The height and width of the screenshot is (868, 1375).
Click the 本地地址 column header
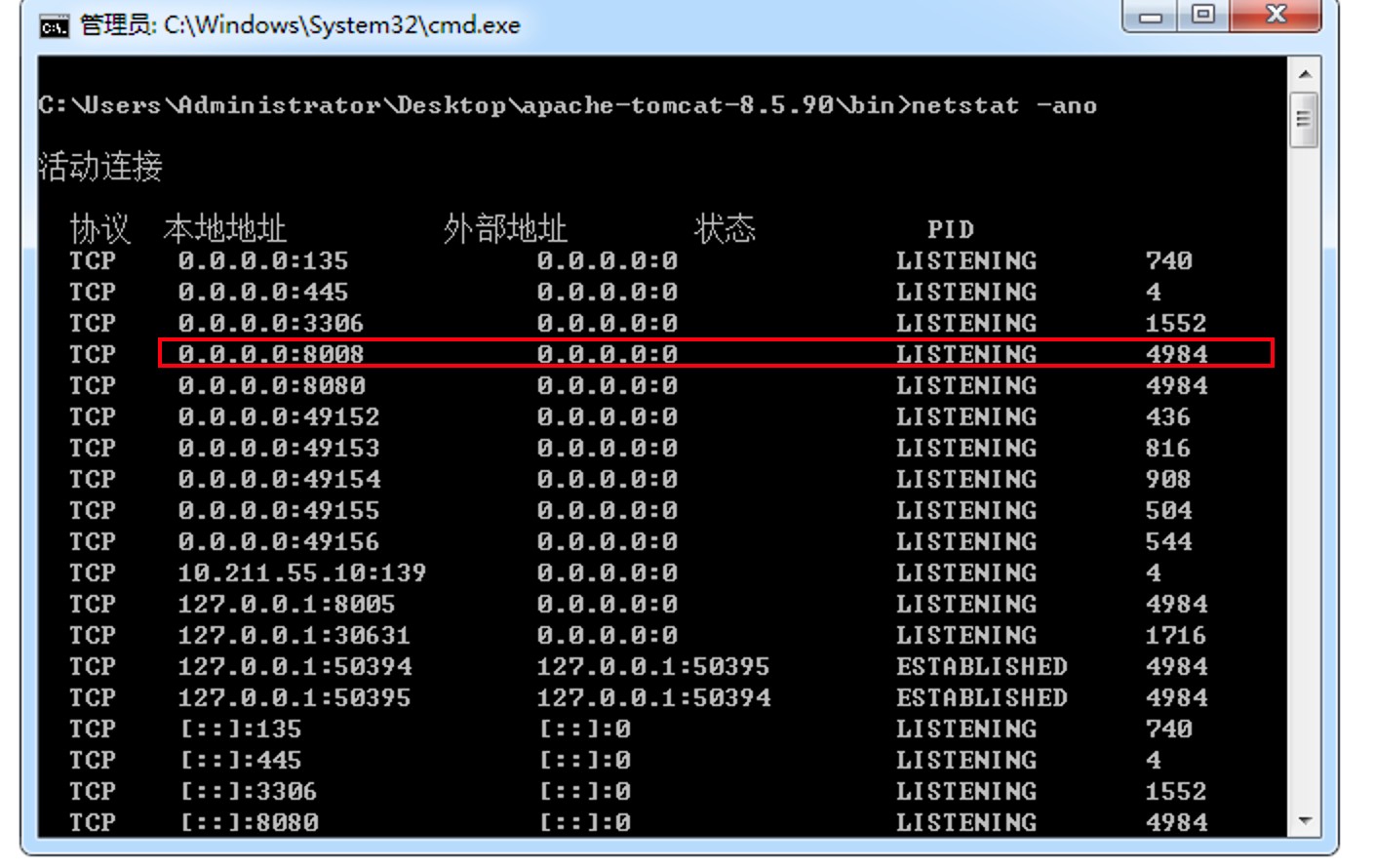[x=224, y=229]
